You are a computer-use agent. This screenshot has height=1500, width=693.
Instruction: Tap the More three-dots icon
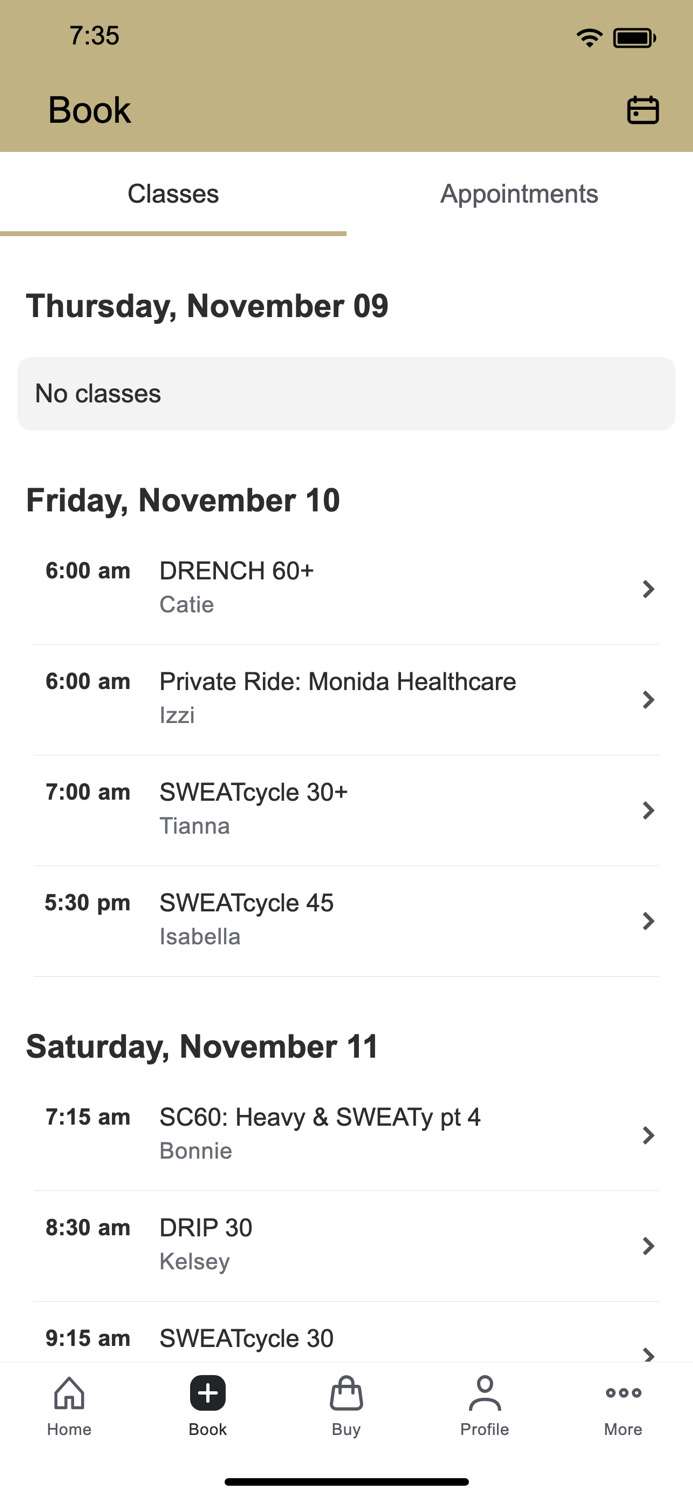(623, 1393)
